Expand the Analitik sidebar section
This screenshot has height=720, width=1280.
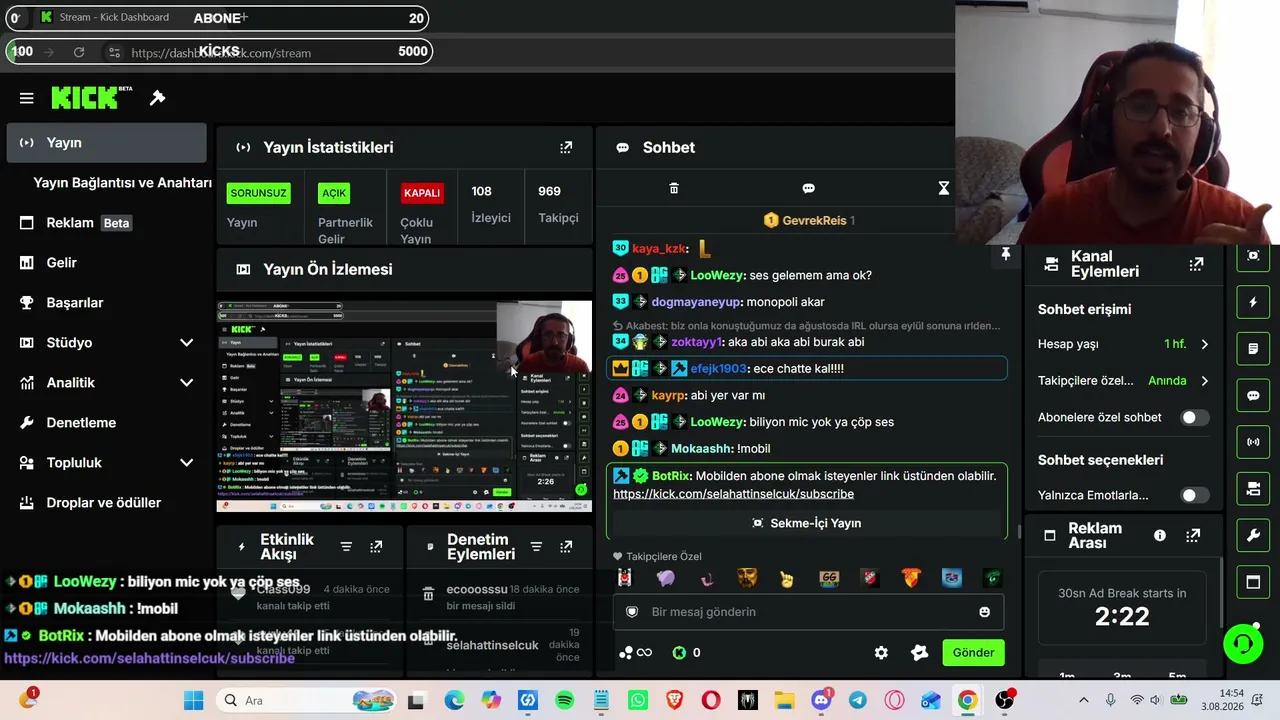click(186, 383)
